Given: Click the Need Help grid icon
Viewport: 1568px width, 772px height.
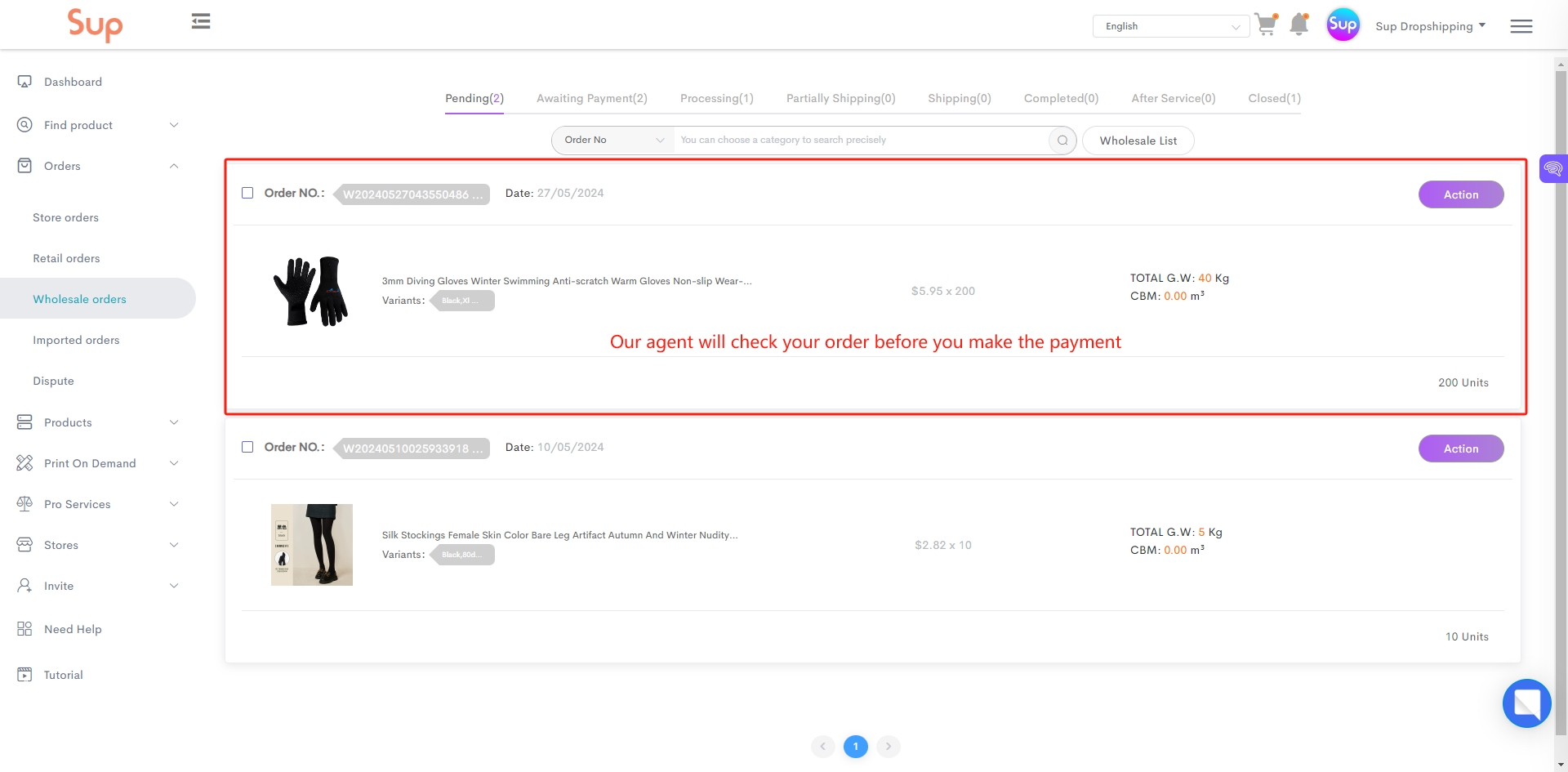Looking at the screenshot, I should tap(24, 629).
